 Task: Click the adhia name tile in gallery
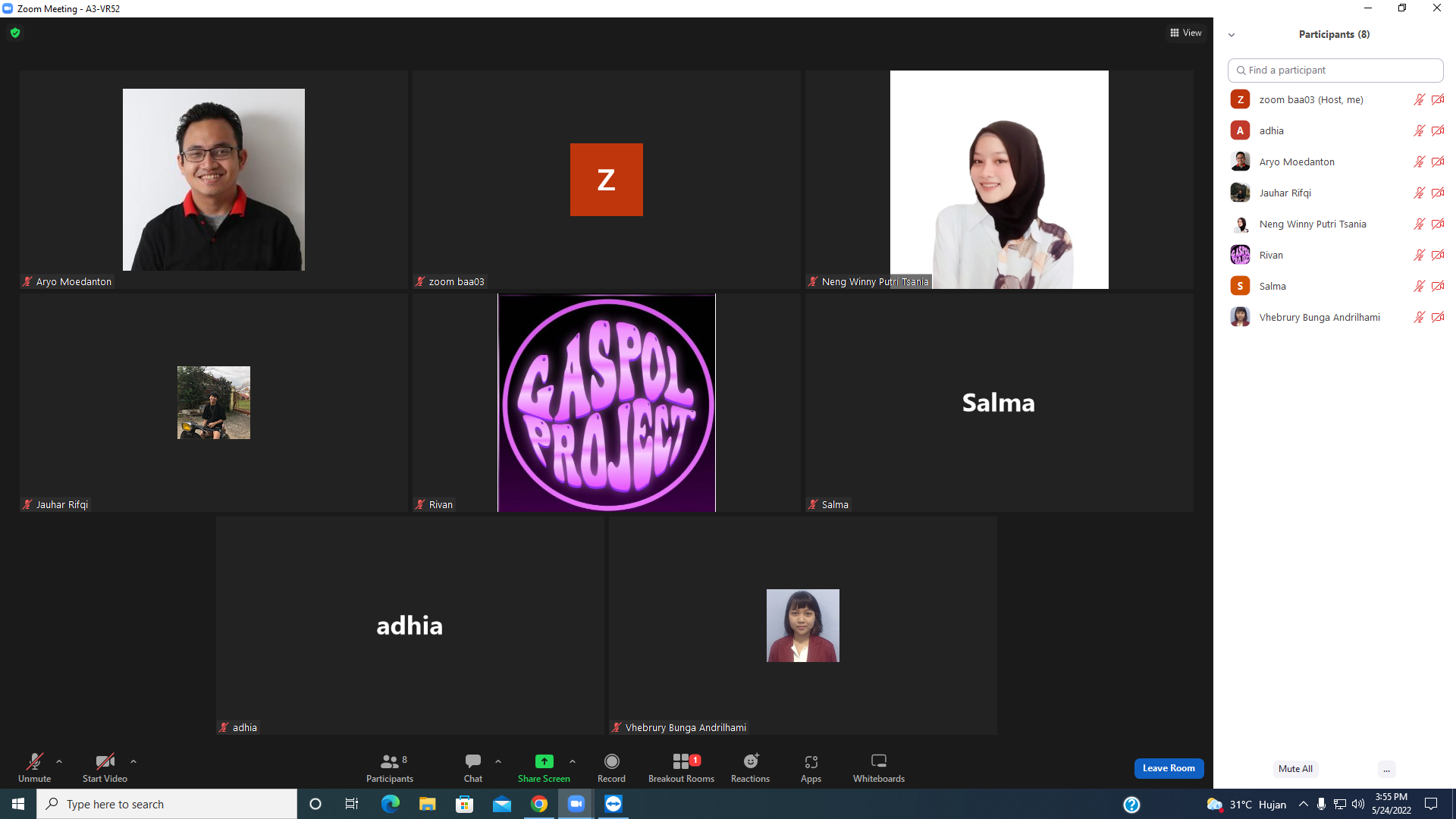pyautogui.click(x=409, y=626)
